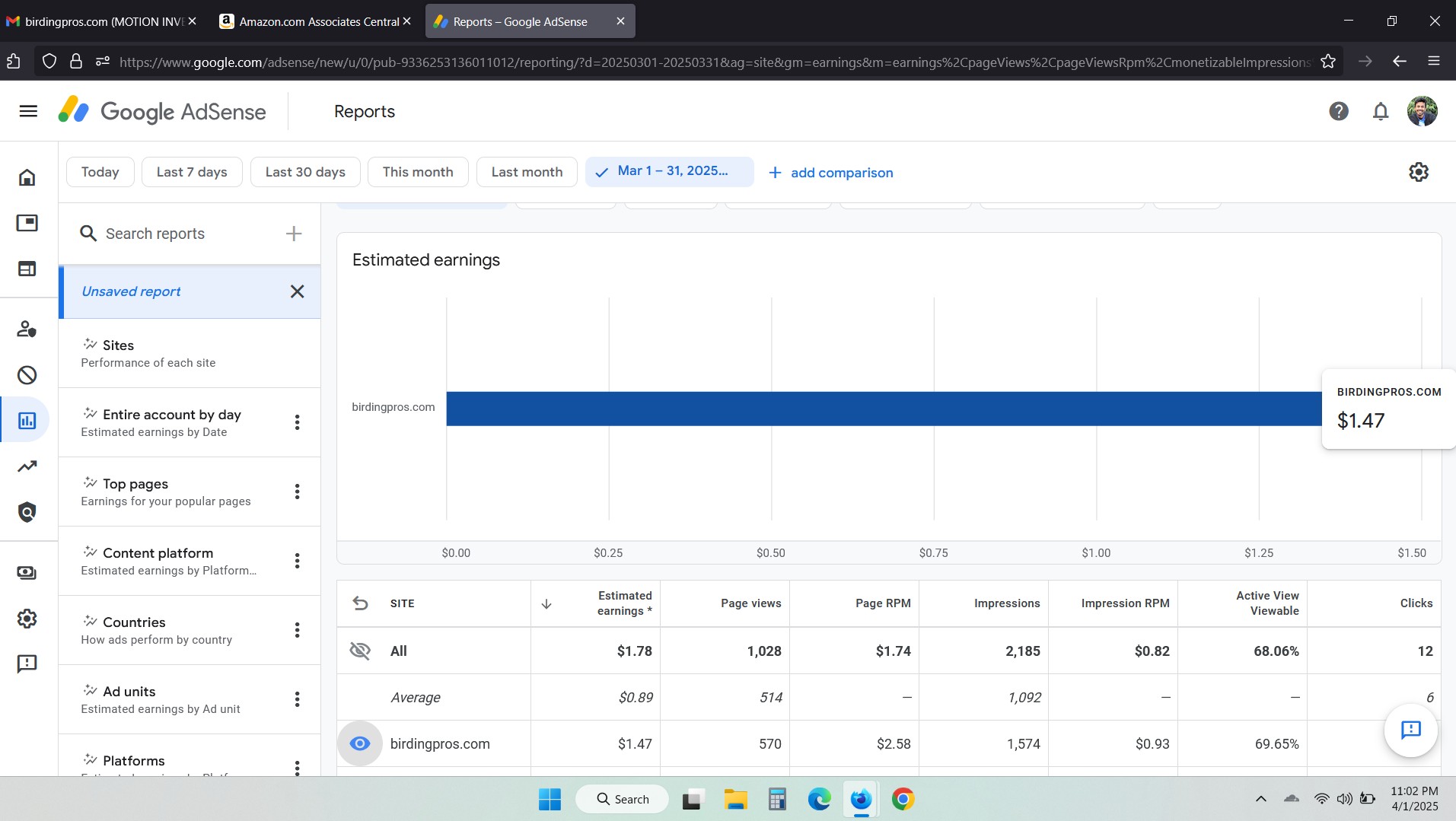Open options for Ad units report
Screen dimensions: 1456x821
tap(298, 699)
